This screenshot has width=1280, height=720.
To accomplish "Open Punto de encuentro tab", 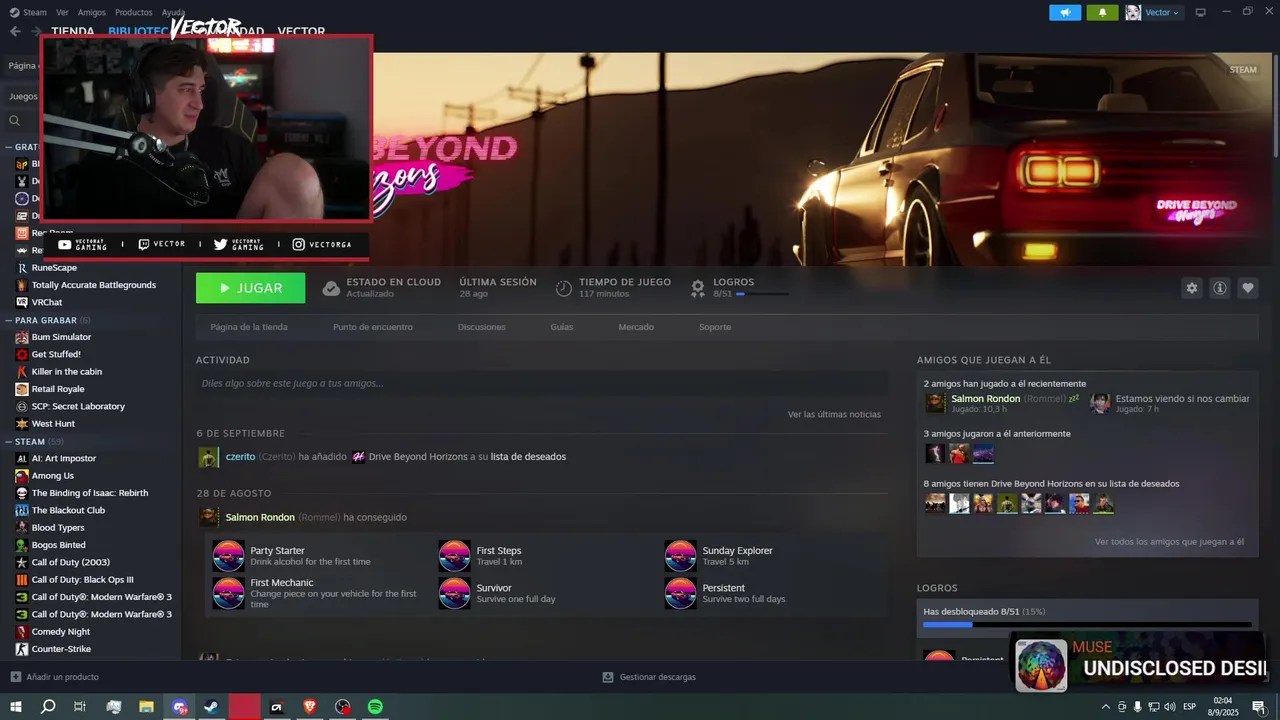I will click(x=373, y=327).
